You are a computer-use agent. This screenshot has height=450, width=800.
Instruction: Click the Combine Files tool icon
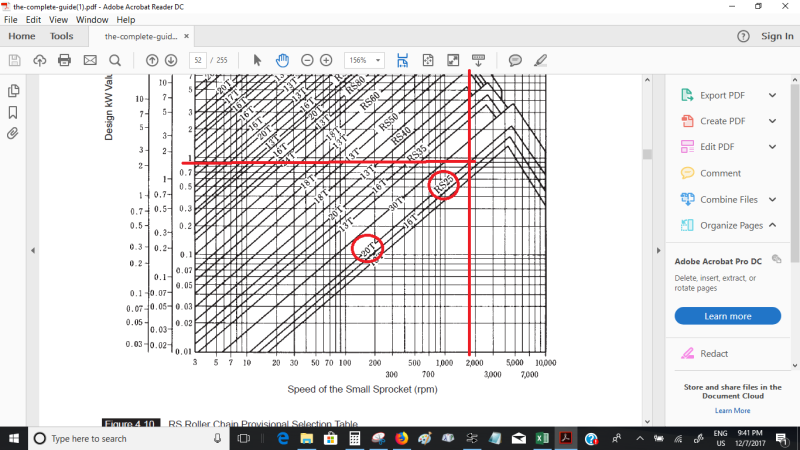(687, 199)
